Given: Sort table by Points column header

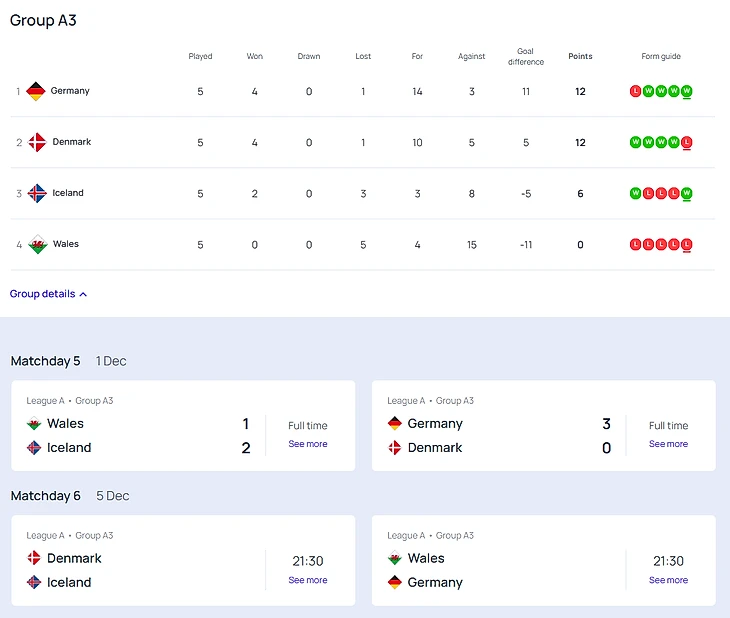Looking at the screenshot, I should (580, 57).
